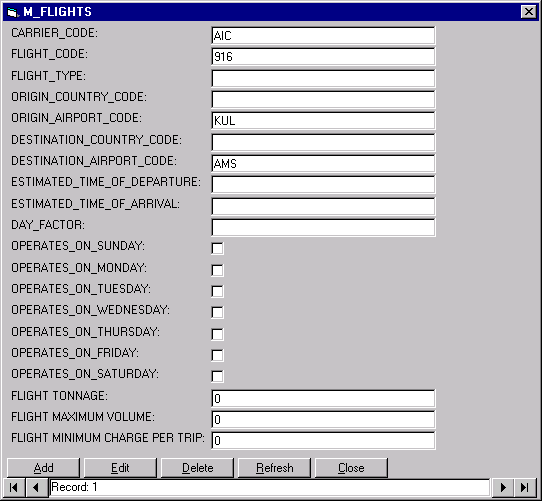Click the Add button
This screenshot has height=501, width=542.
coord(43,468)
